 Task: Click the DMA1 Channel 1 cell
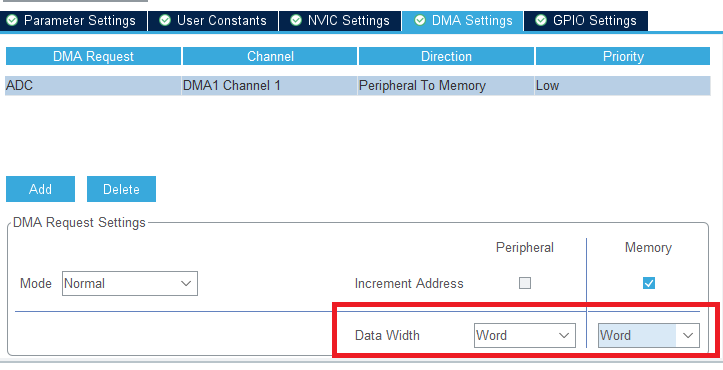tap(270, 86)
